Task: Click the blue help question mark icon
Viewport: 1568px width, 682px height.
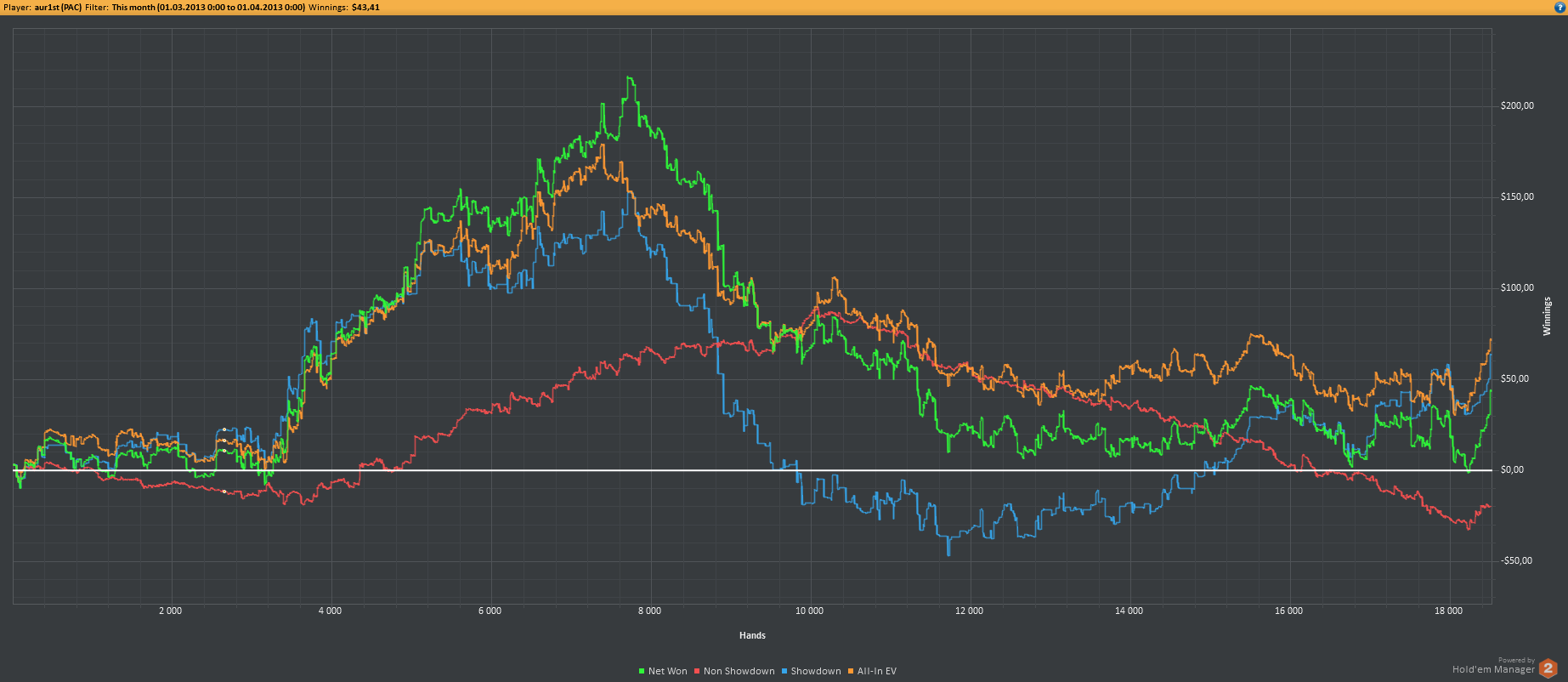Action: [x=1560, y=7]
